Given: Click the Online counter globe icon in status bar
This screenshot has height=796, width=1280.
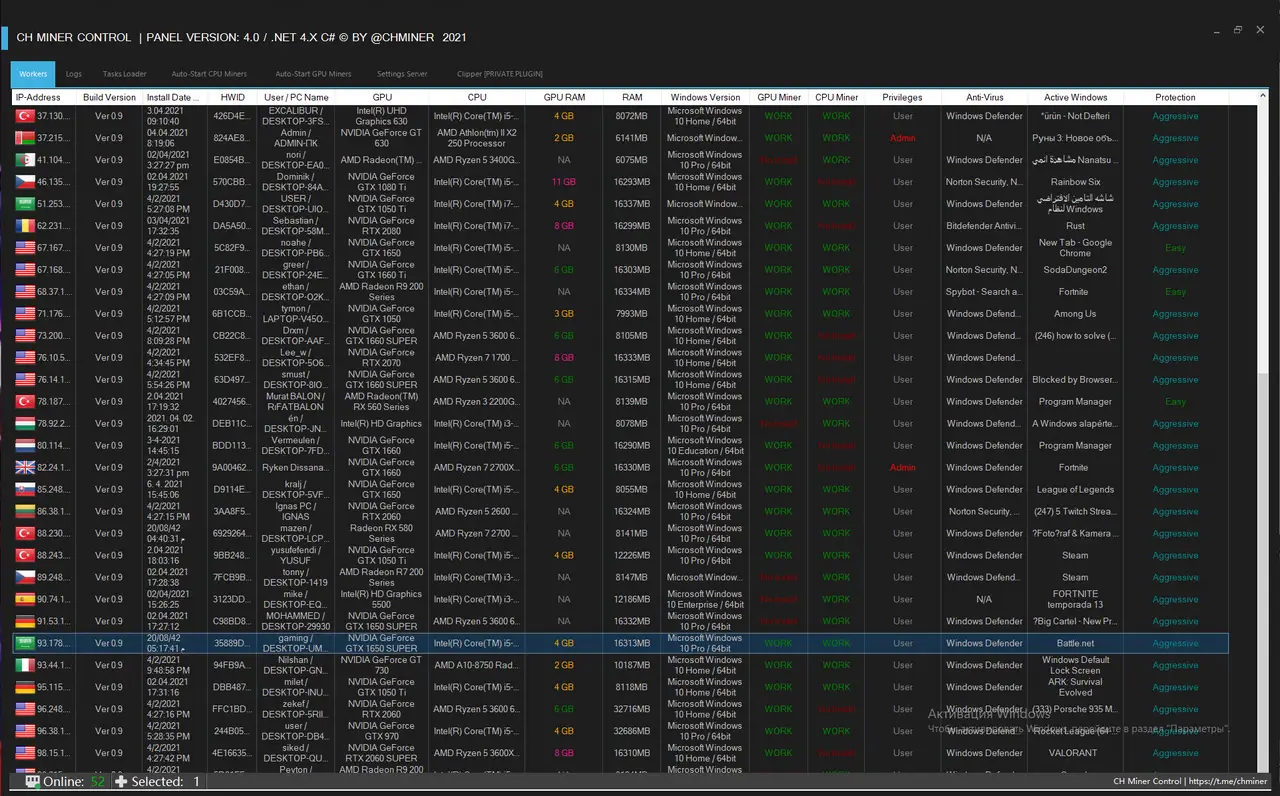Looking at the screenshot, I should (30, 781).
